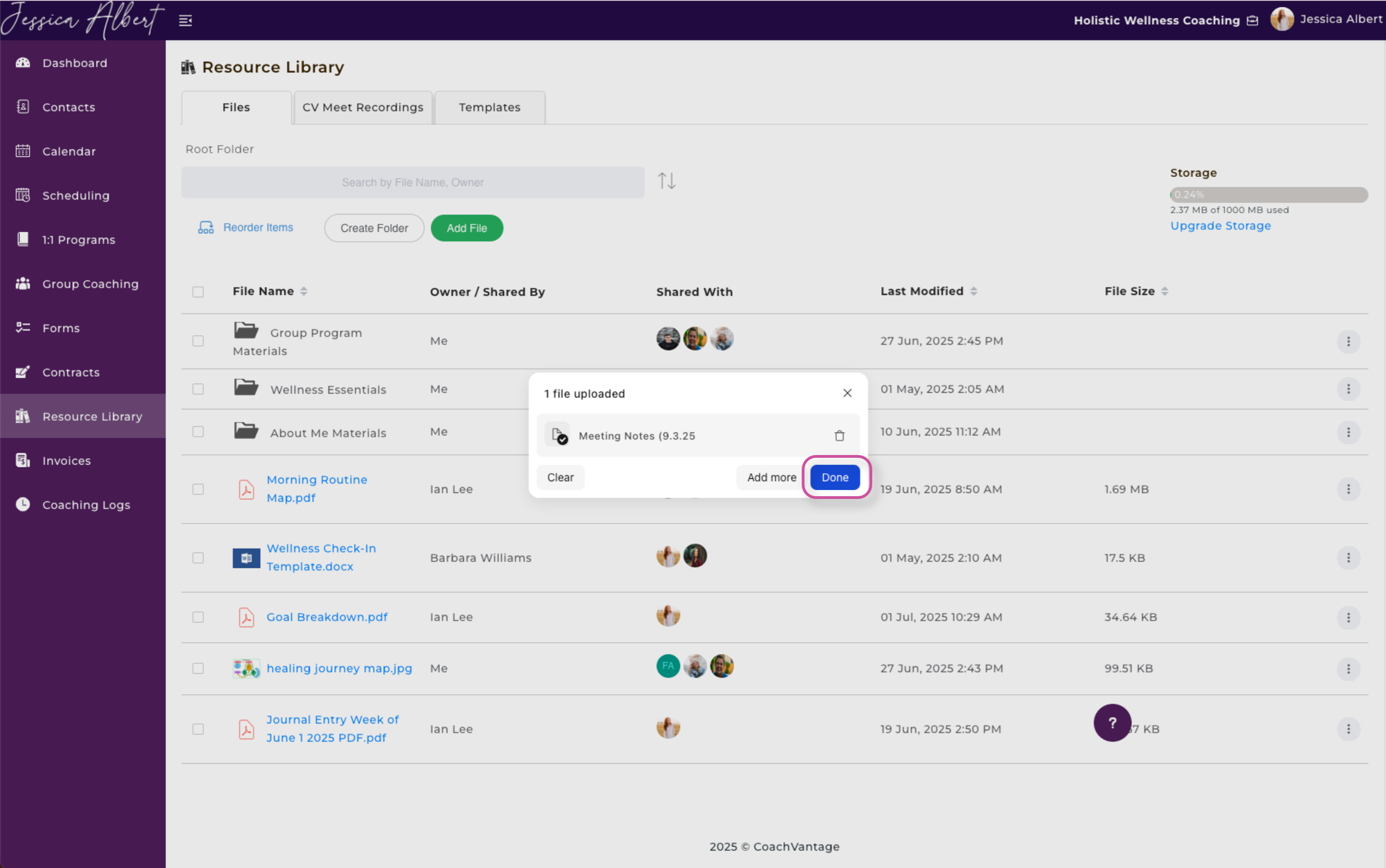1386x868 pixels.
Task: Click the Upgrade Storage link
Action: click(1220, 225)
